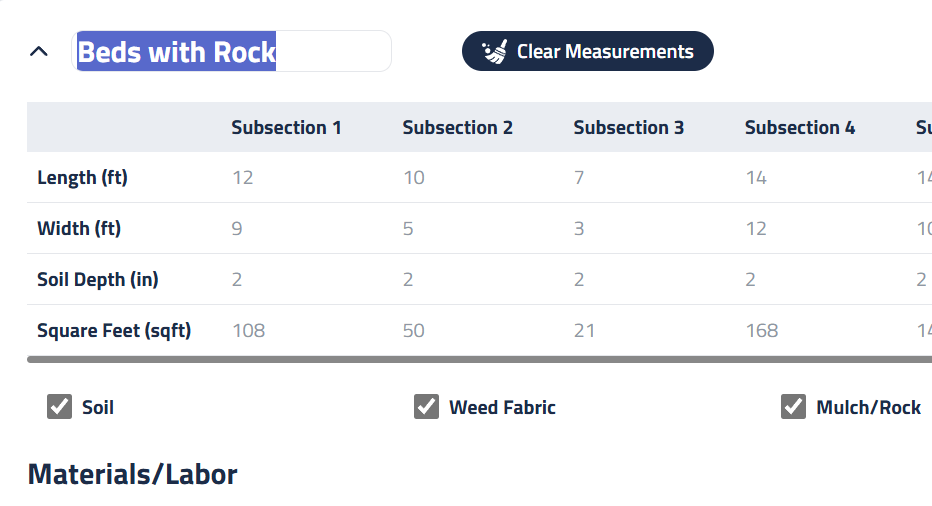Select Subsection 4 width value 12
Viewport: 932px width, 506px height.
pos(756,229)
